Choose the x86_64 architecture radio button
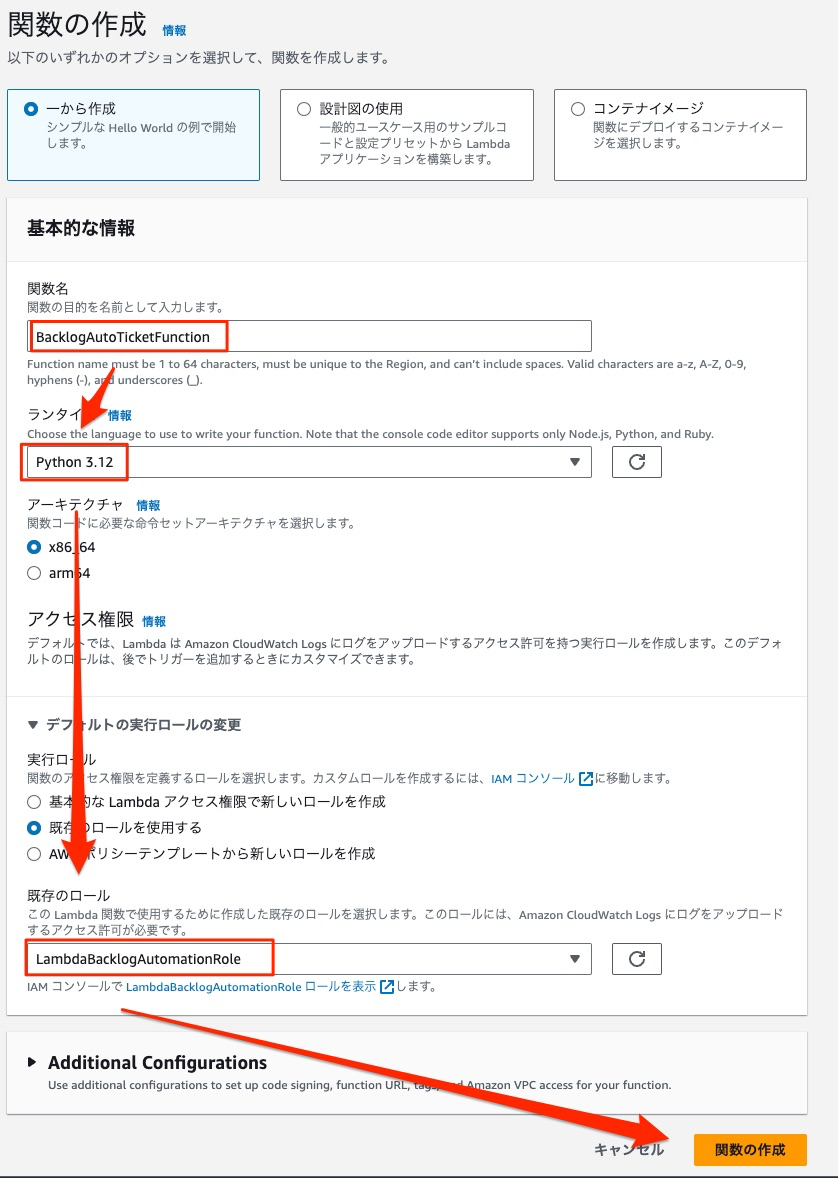 (x=34, y=547)
